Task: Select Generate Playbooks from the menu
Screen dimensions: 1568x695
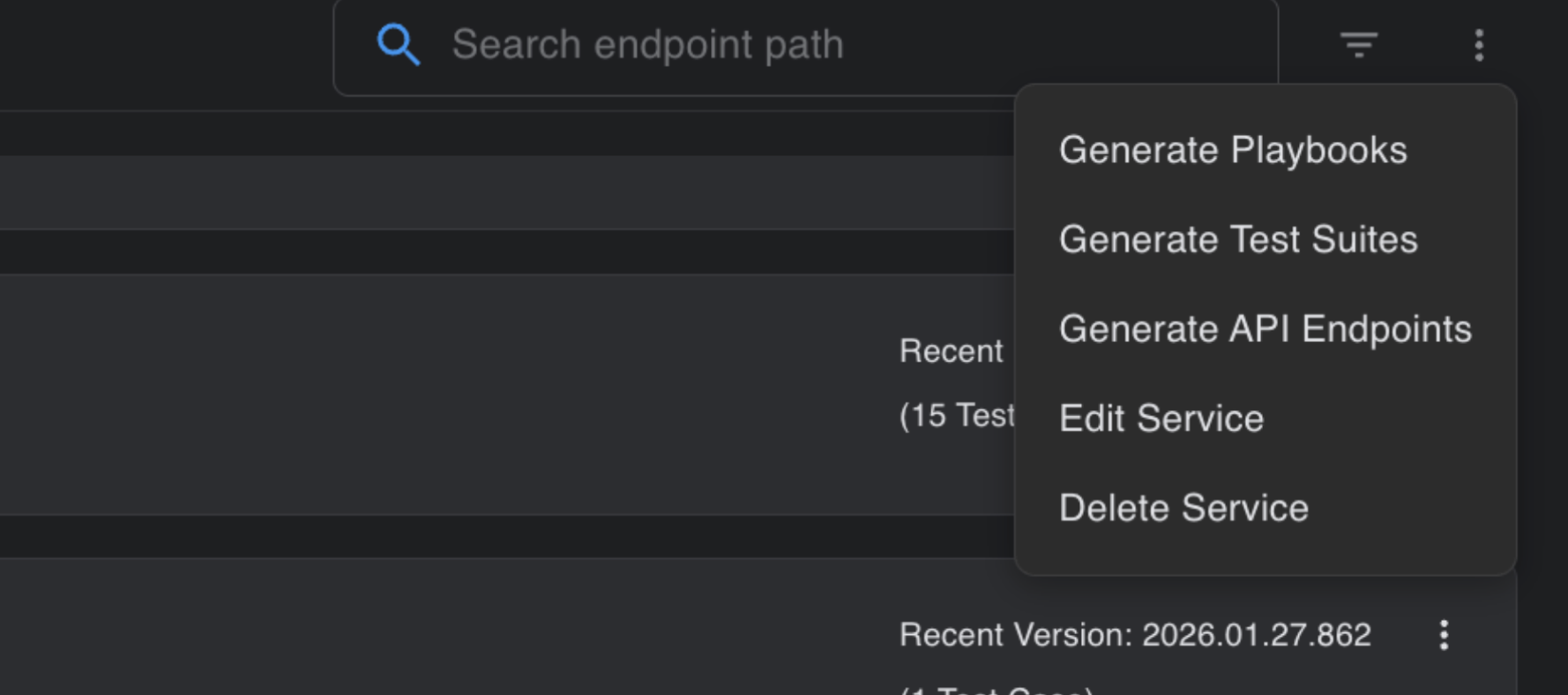Action: click(x=1232, y=151)
